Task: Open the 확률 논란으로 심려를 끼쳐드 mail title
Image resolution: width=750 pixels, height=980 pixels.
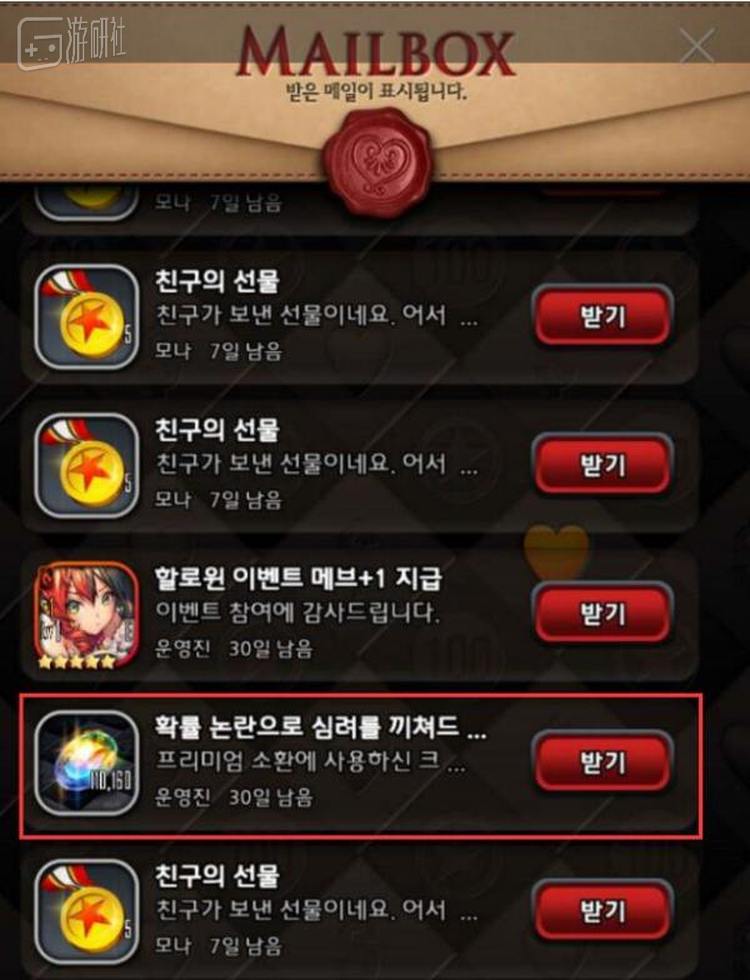Action: [320, 727]
